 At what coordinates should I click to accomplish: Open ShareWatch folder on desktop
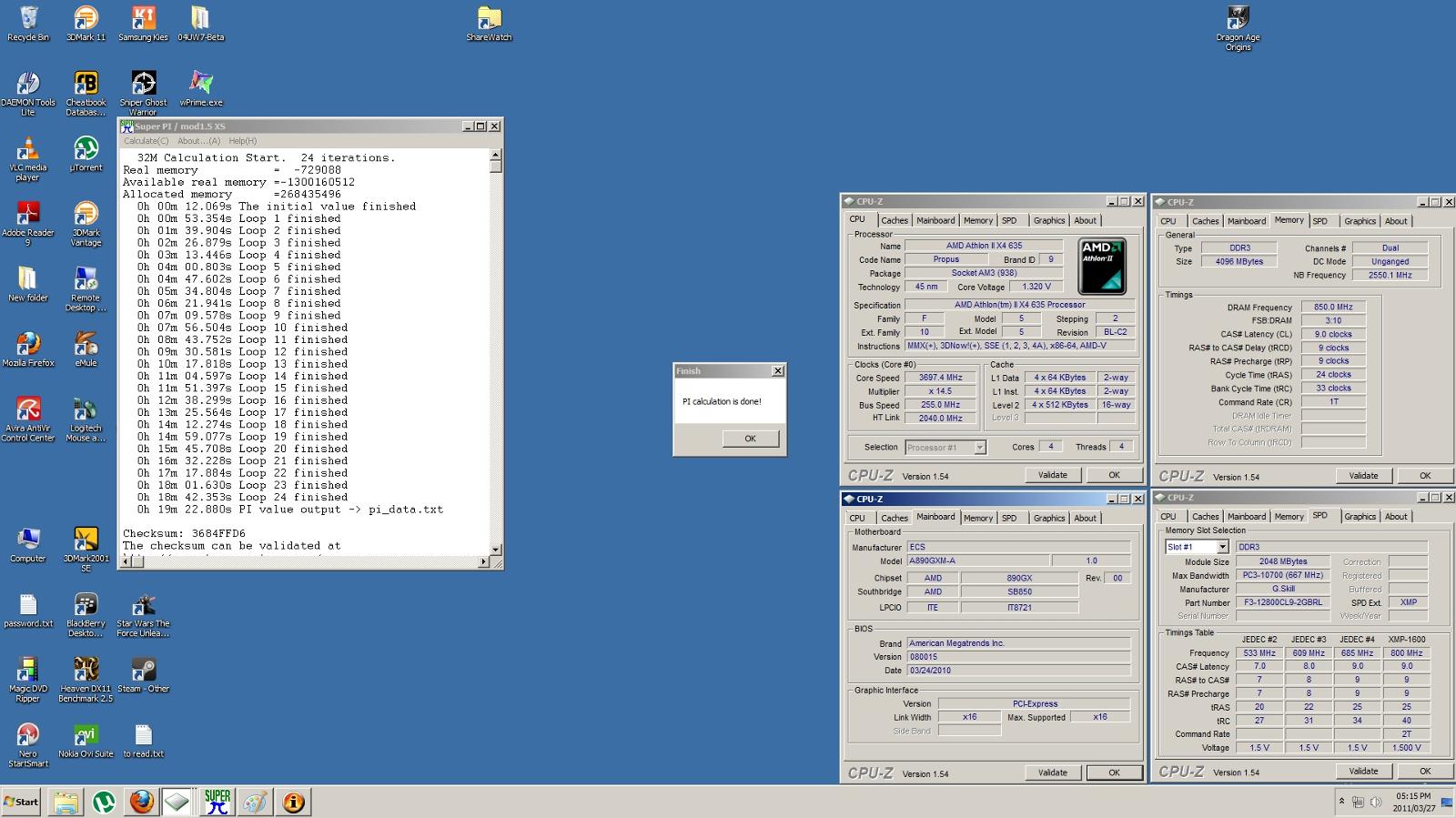489,25
